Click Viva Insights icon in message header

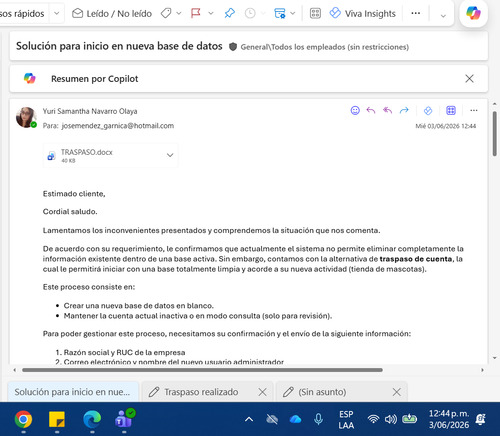click(428, 110)
